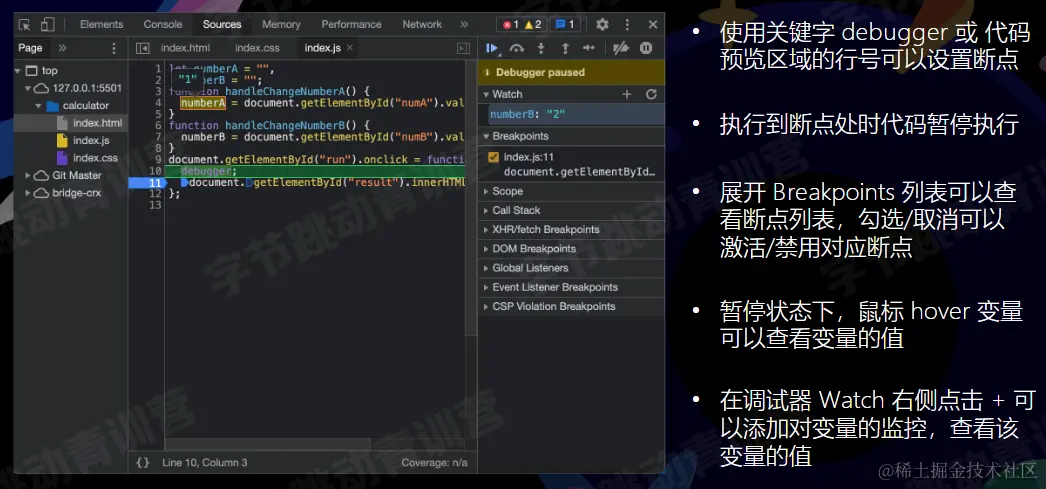Close the index.js editor tab
This screenshot has height=489, width=1046.
(x=350, y=48)
